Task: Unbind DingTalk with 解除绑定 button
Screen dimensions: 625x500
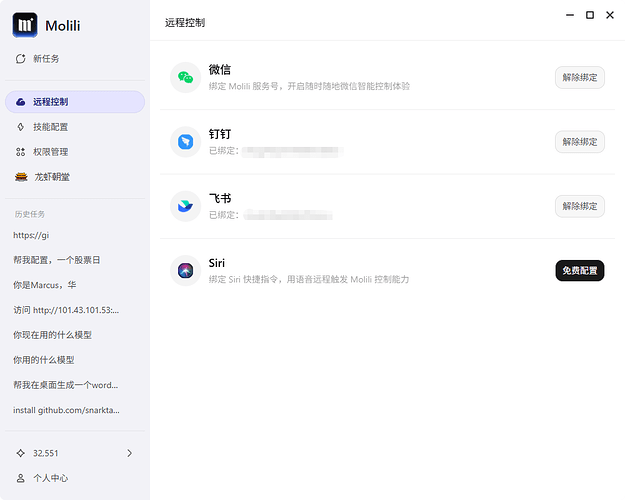Action: [x=580, y=142]
